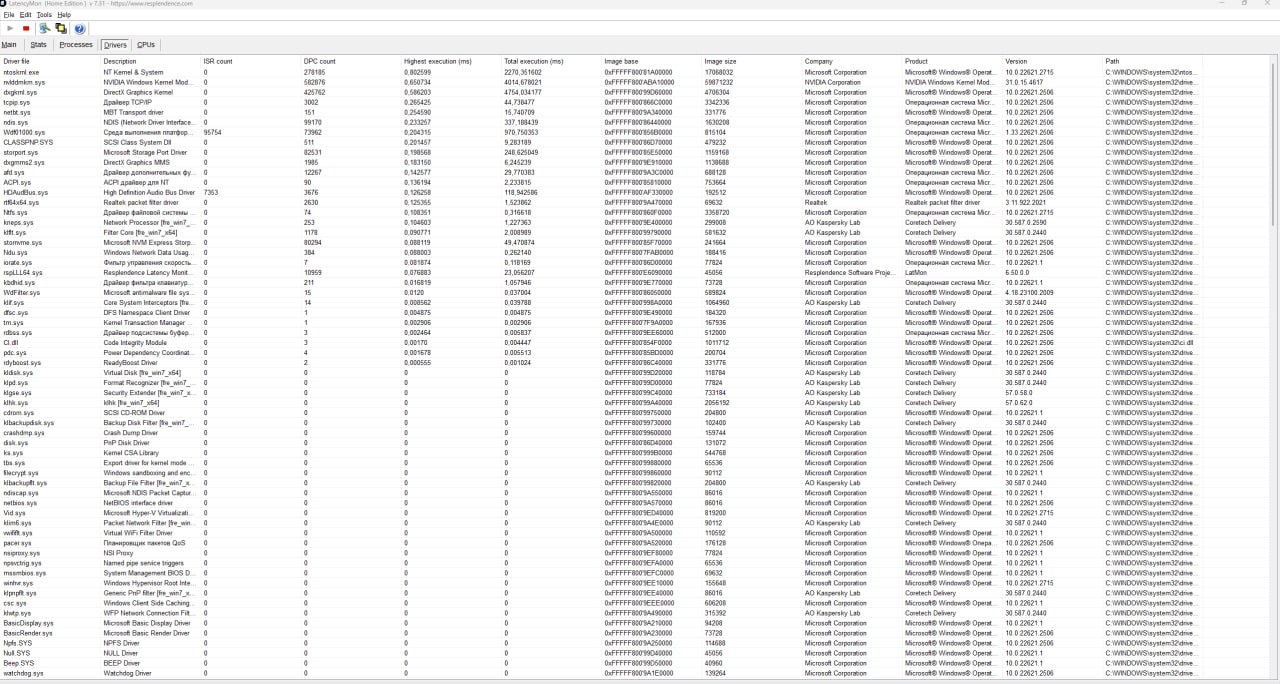Sort by the ISR count column header
The width and height of the screenshot is (1280, 684).
[250, 61]
